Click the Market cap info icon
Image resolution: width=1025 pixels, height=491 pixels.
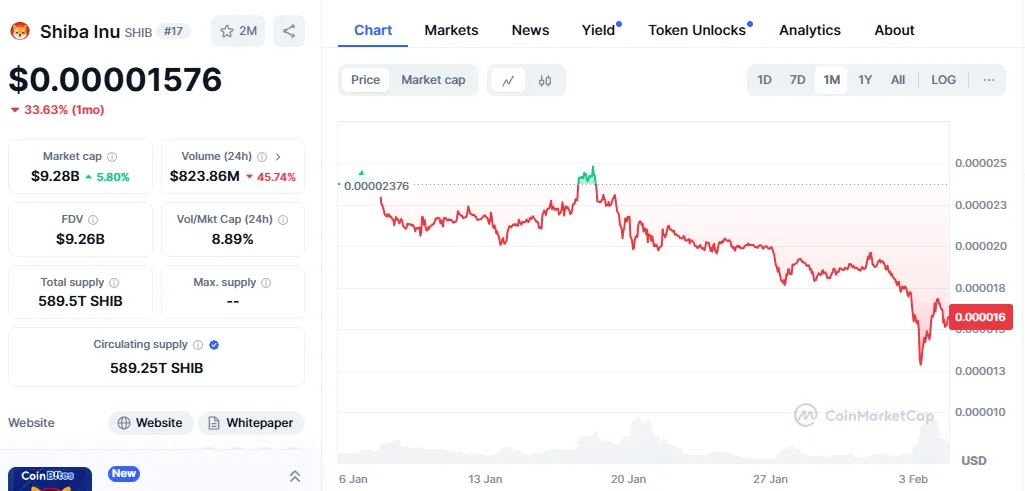click(x=112, y=157)
